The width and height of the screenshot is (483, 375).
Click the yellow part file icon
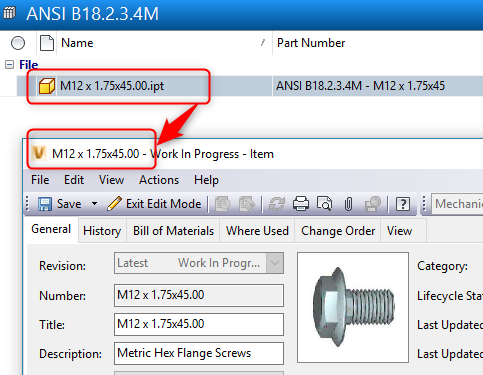pyautogui.click(x=47, y=86)
